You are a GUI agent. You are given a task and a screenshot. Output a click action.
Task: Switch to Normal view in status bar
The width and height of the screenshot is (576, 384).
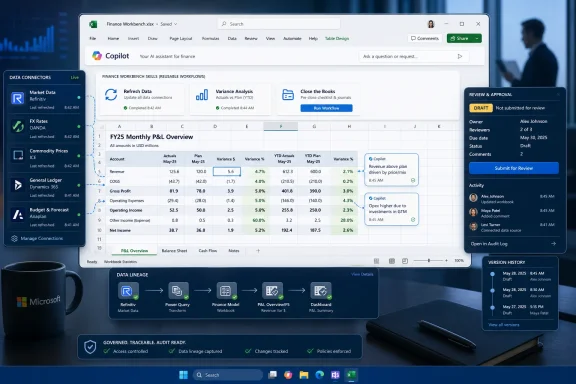tap(376, 261)
